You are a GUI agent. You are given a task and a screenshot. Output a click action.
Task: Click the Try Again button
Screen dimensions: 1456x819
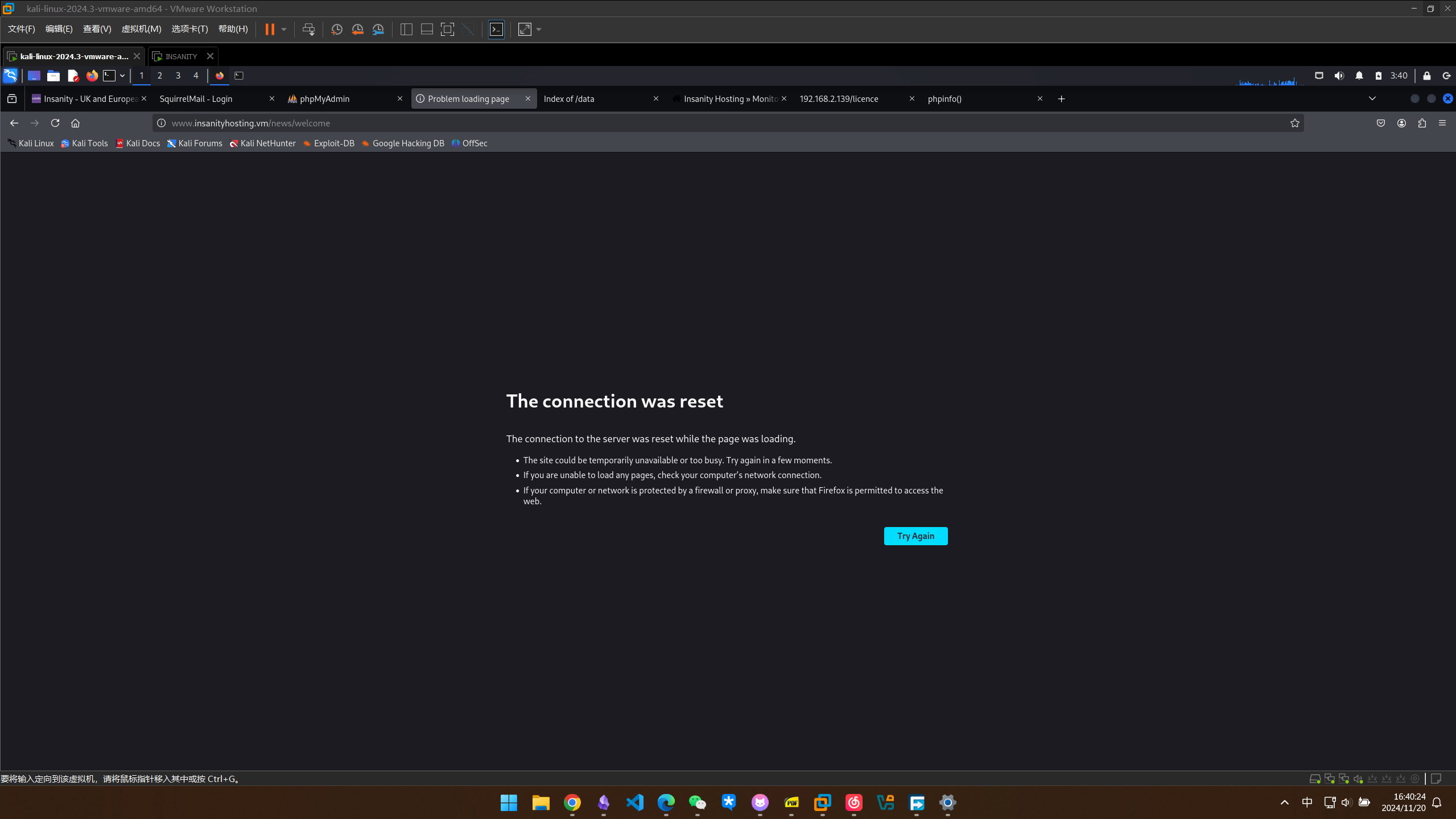pos(915,536)
